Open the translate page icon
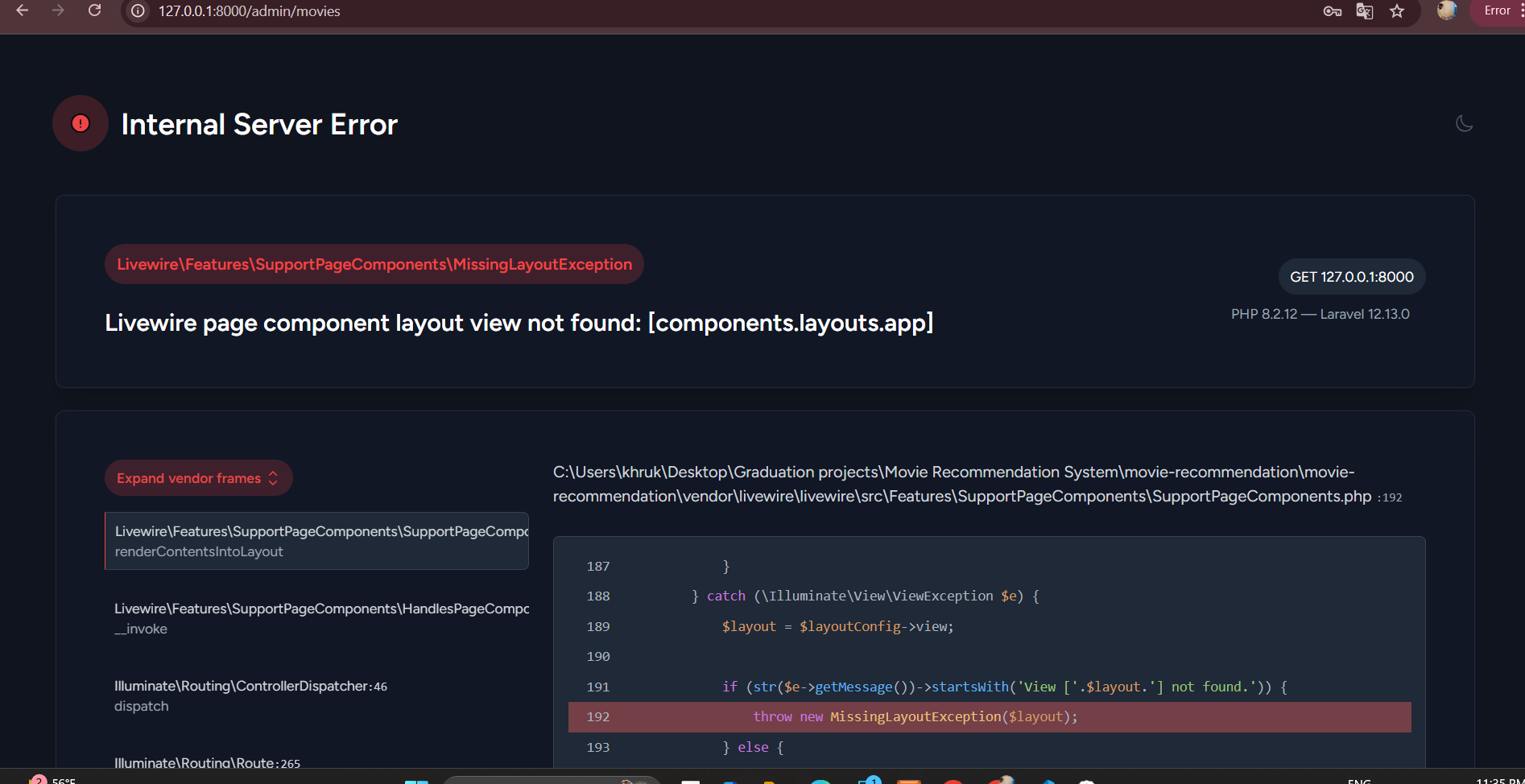This screenshot has width=1525, height=784. (x=1364, y=11)
